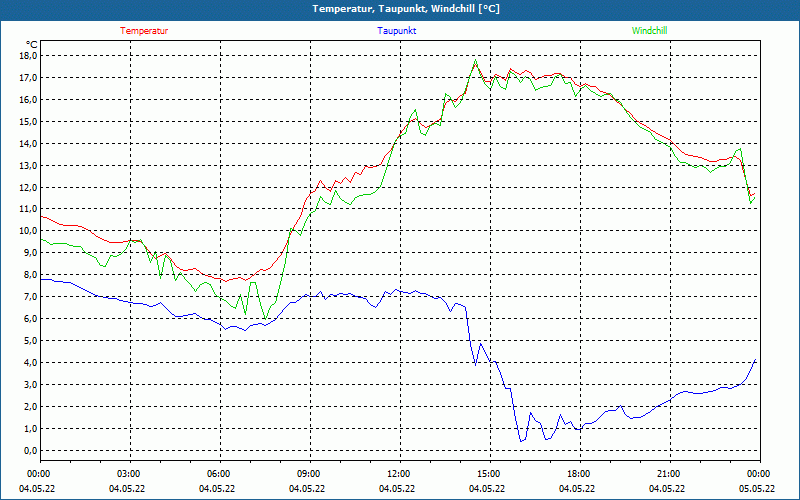Click the 18:00 time axis label
The height and width of the screenshot is (500, 800).
pyautogui.click(x=577, y=474)
